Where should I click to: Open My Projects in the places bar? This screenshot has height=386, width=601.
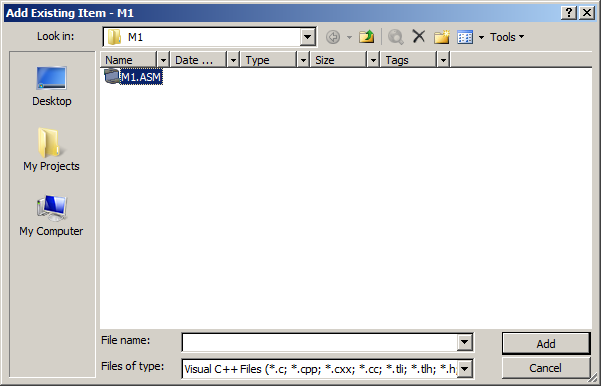coord(51,150)
